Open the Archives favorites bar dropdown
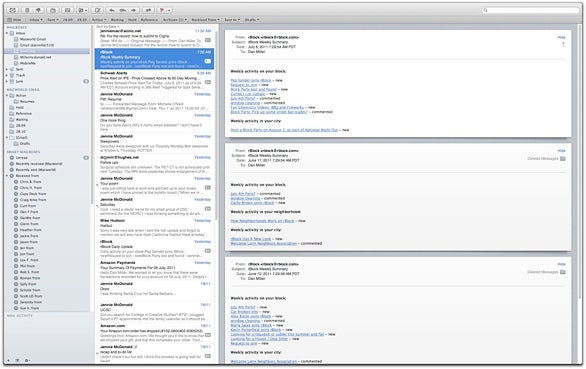The image size is (586, 369). (175, 19)
